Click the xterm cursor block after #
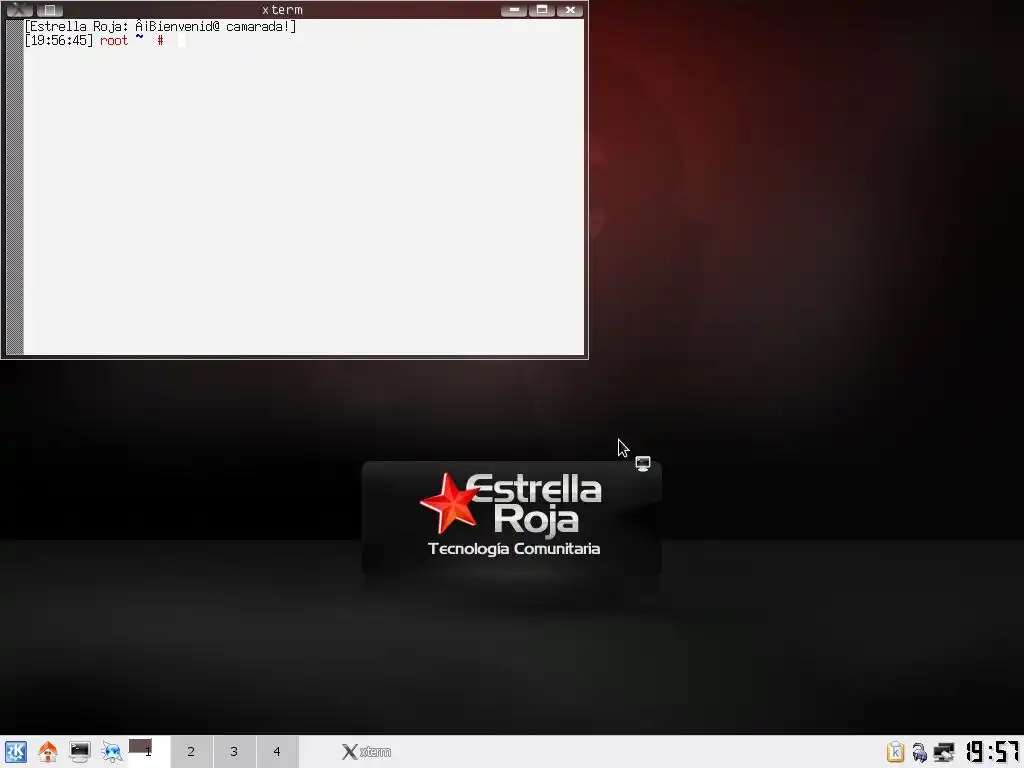1024x768 pixels. click(182, 40)
